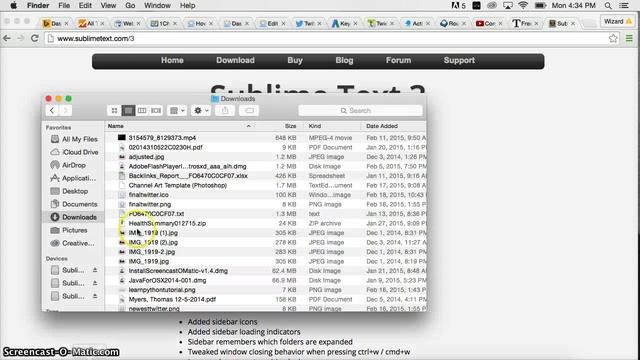Screen dimensions: 640x360
Task: Open Forum link on Sublime Text site
Action: 398,60
